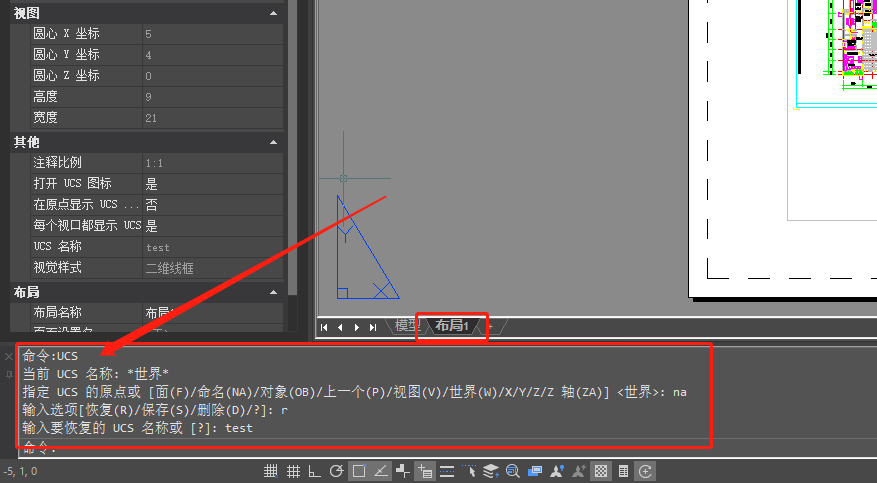
Task: Click the magnifier icon in status bar
Action: tap(512, 471)
